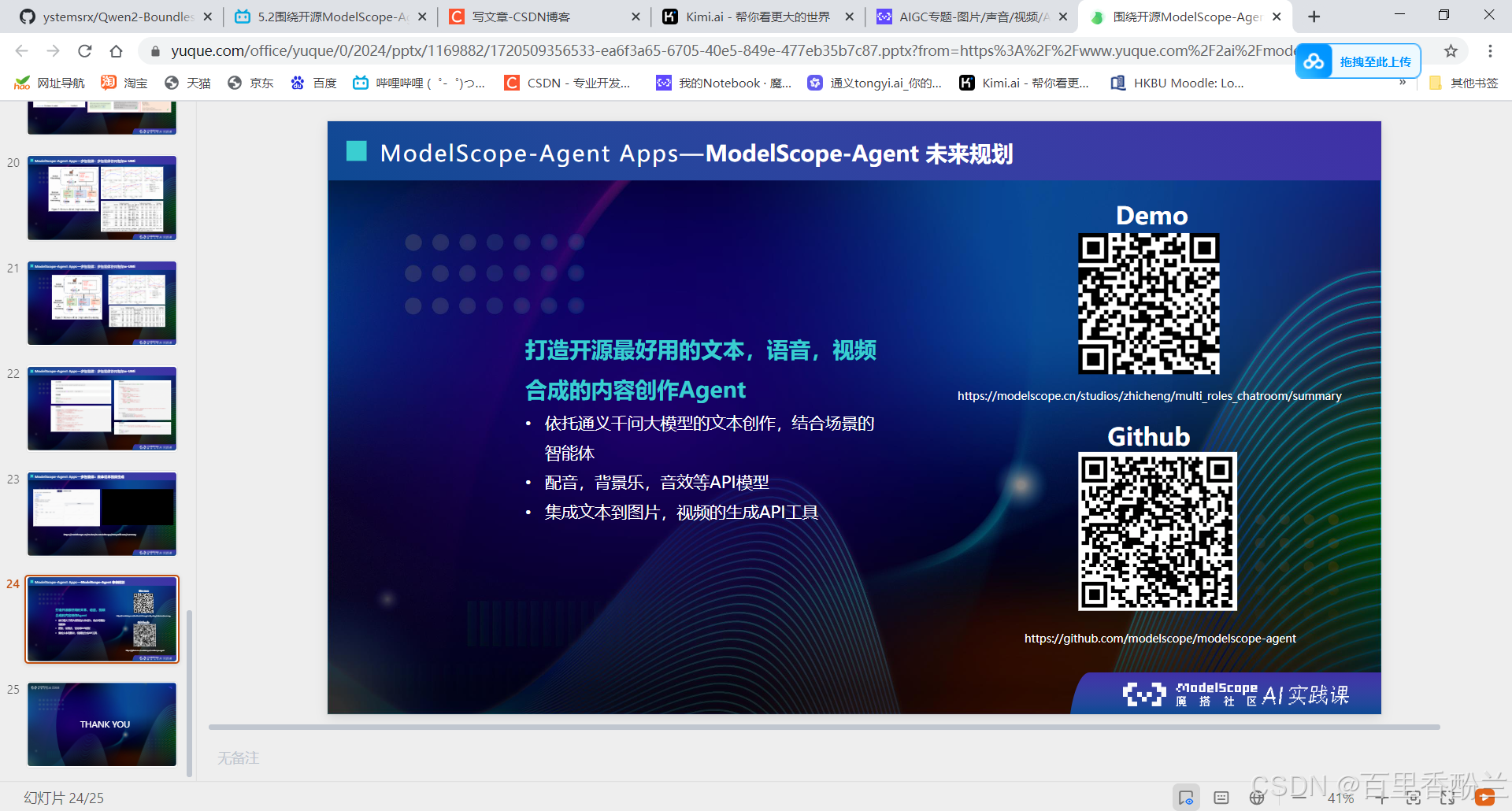
Task: Click the Demo QR code on slide
Action: [x=1149, y=303]
